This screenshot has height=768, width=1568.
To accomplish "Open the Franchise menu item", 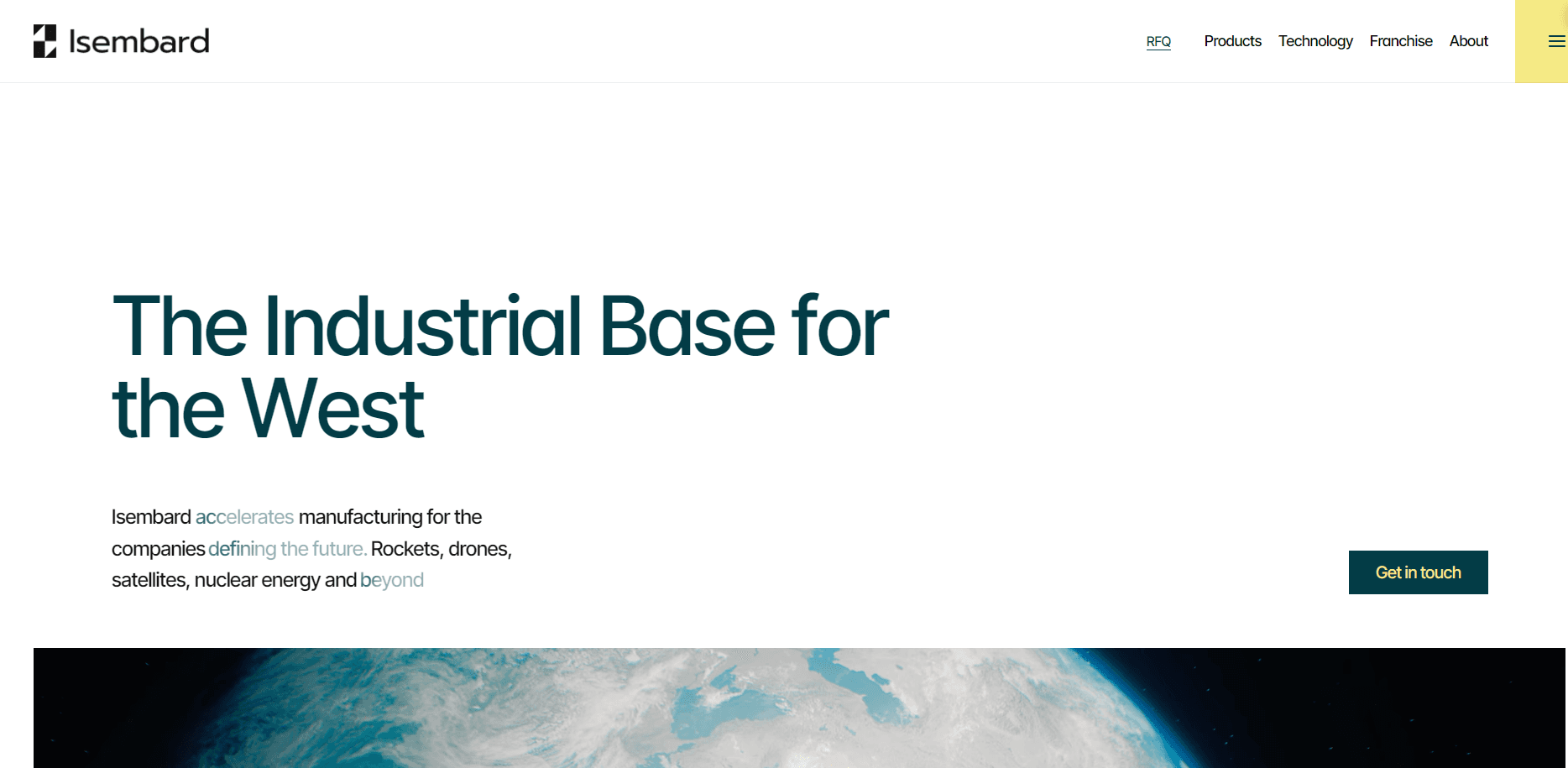I will point(1401,41).
